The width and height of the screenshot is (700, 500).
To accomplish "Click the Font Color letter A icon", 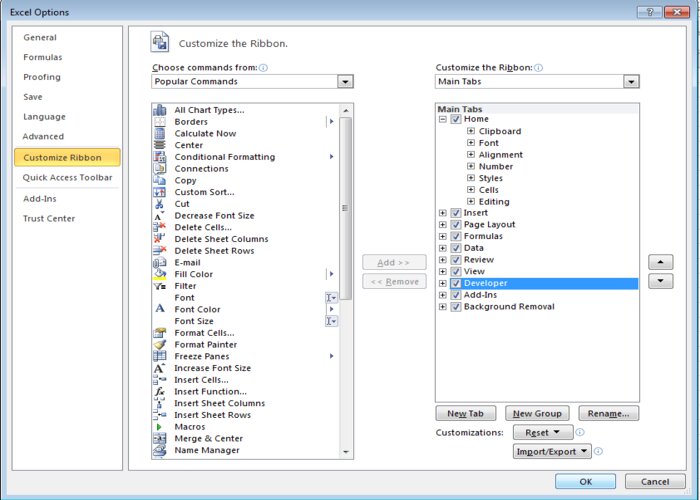I will 159,309.
